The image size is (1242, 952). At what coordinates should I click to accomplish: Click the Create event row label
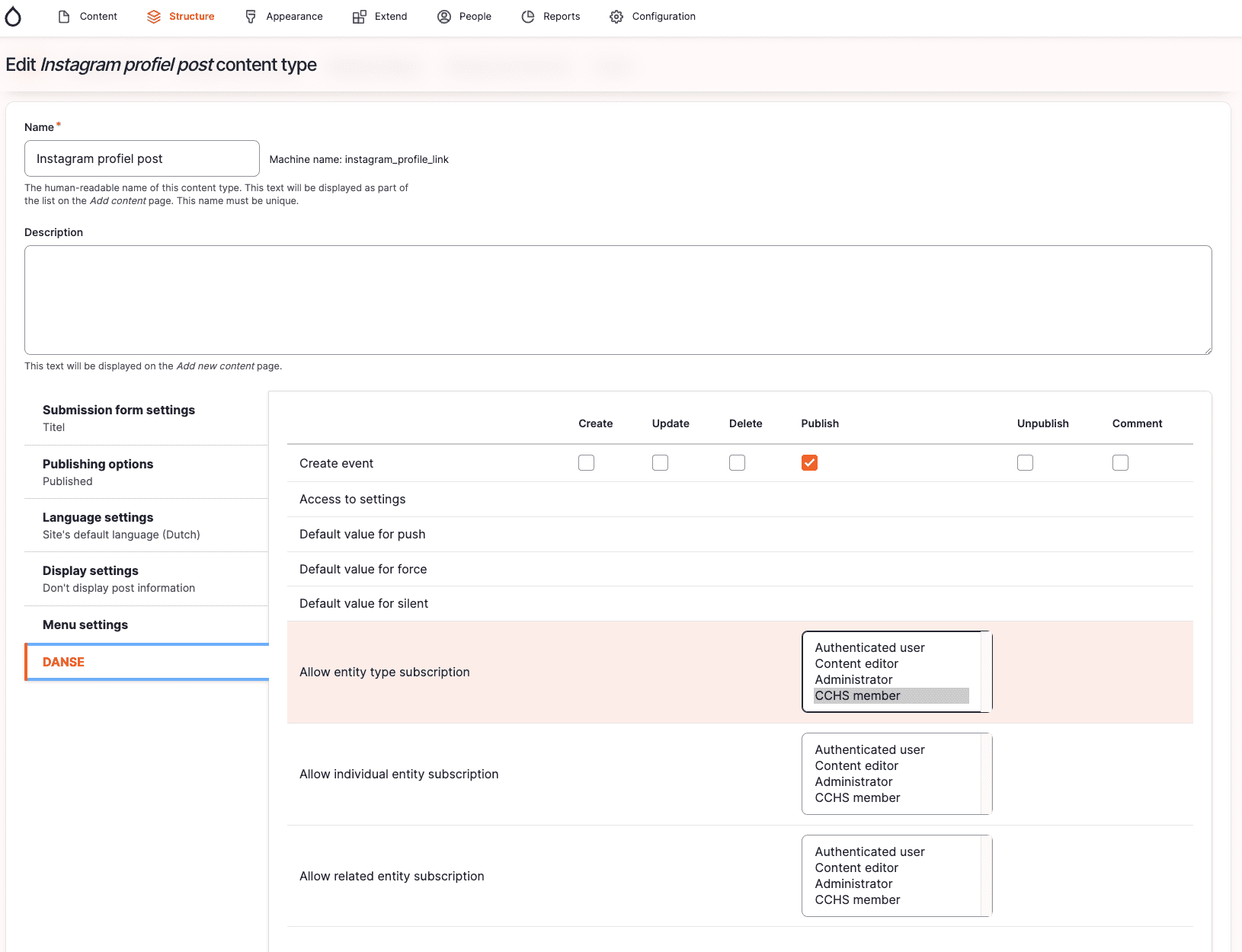tap(337, 463)
